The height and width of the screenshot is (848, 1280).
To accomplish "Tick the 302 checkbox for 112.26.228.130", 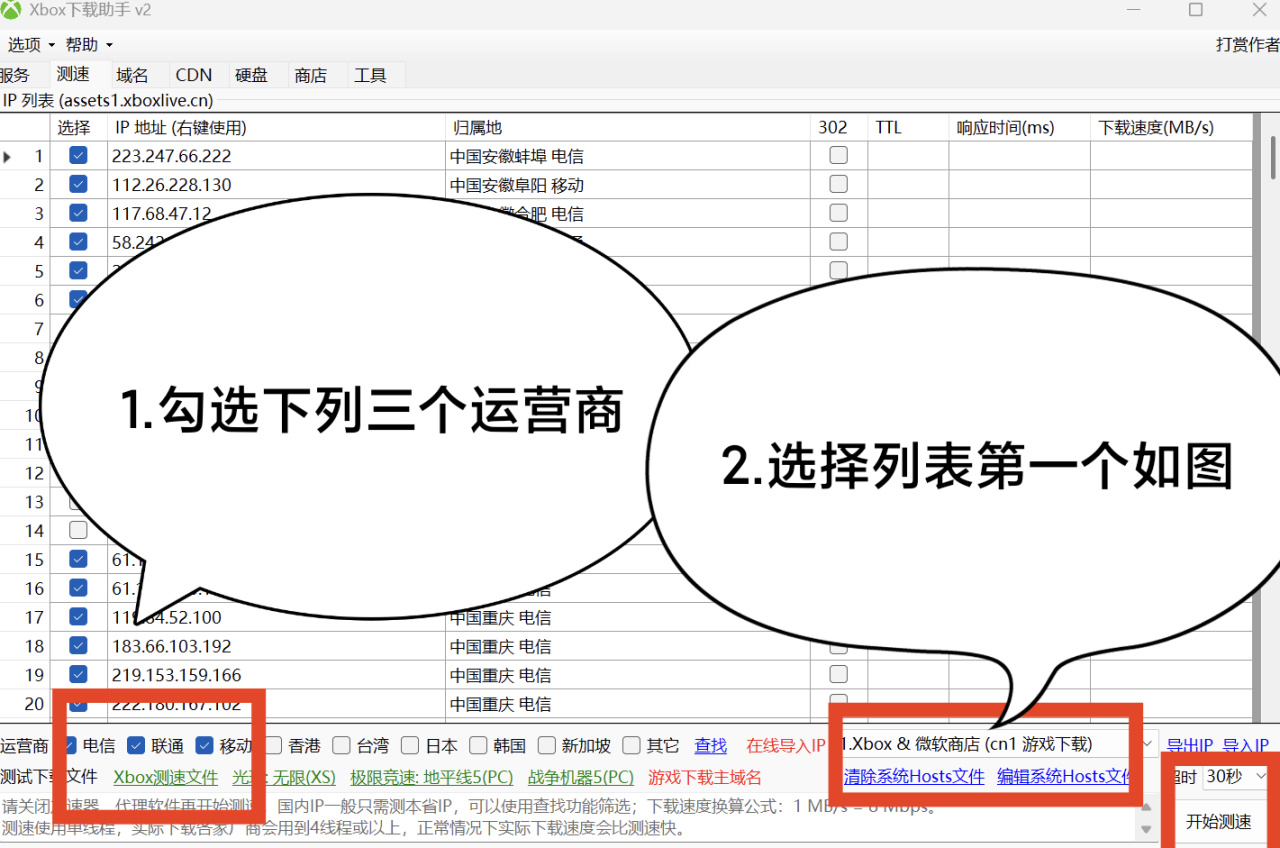I will point(838,184).
